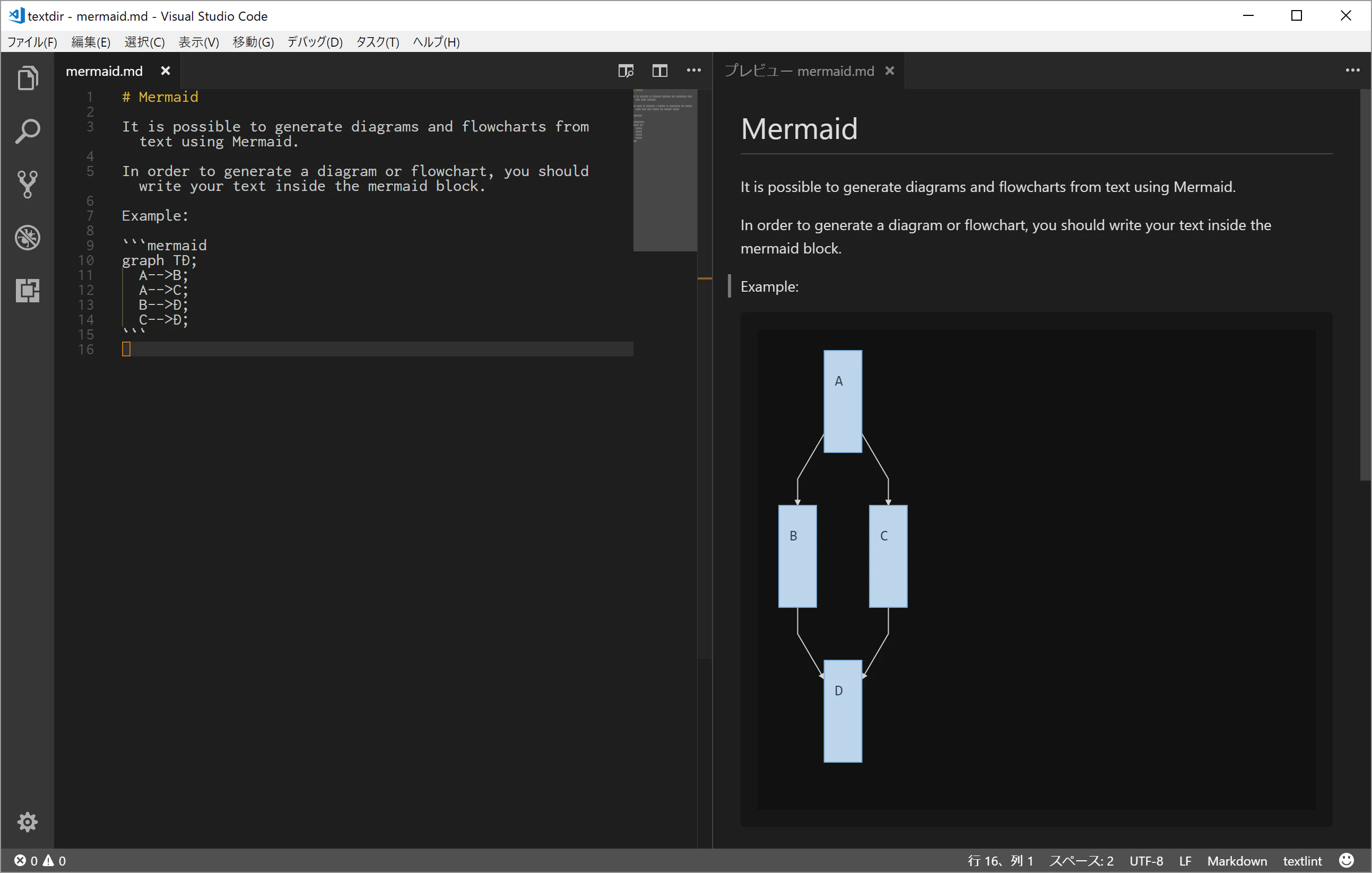1372x873 pixels.
Task: Click the 'C-->D;' line in editor
Action: (x=163, y=319)
